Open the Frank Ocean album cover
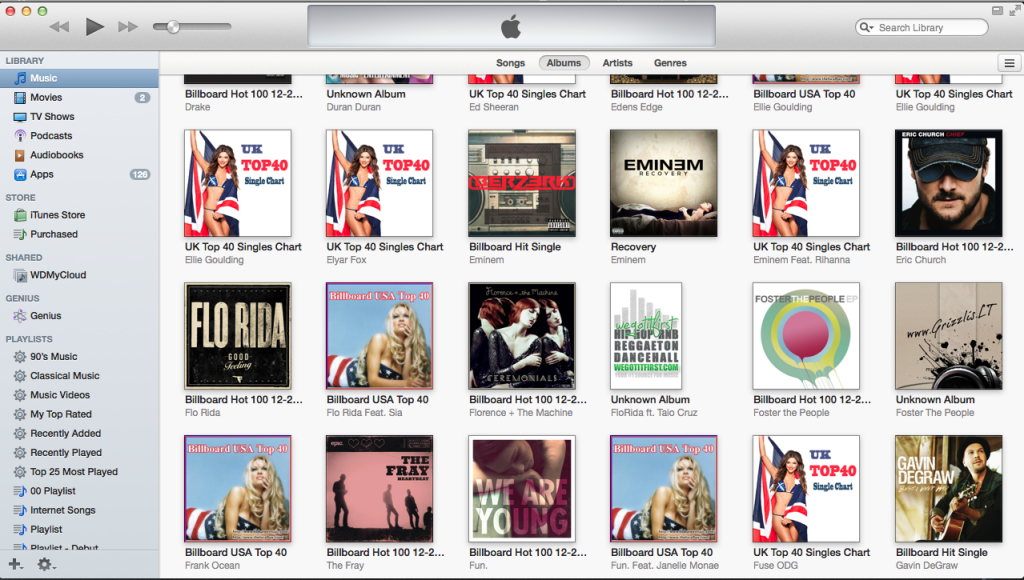 point(238,489)
